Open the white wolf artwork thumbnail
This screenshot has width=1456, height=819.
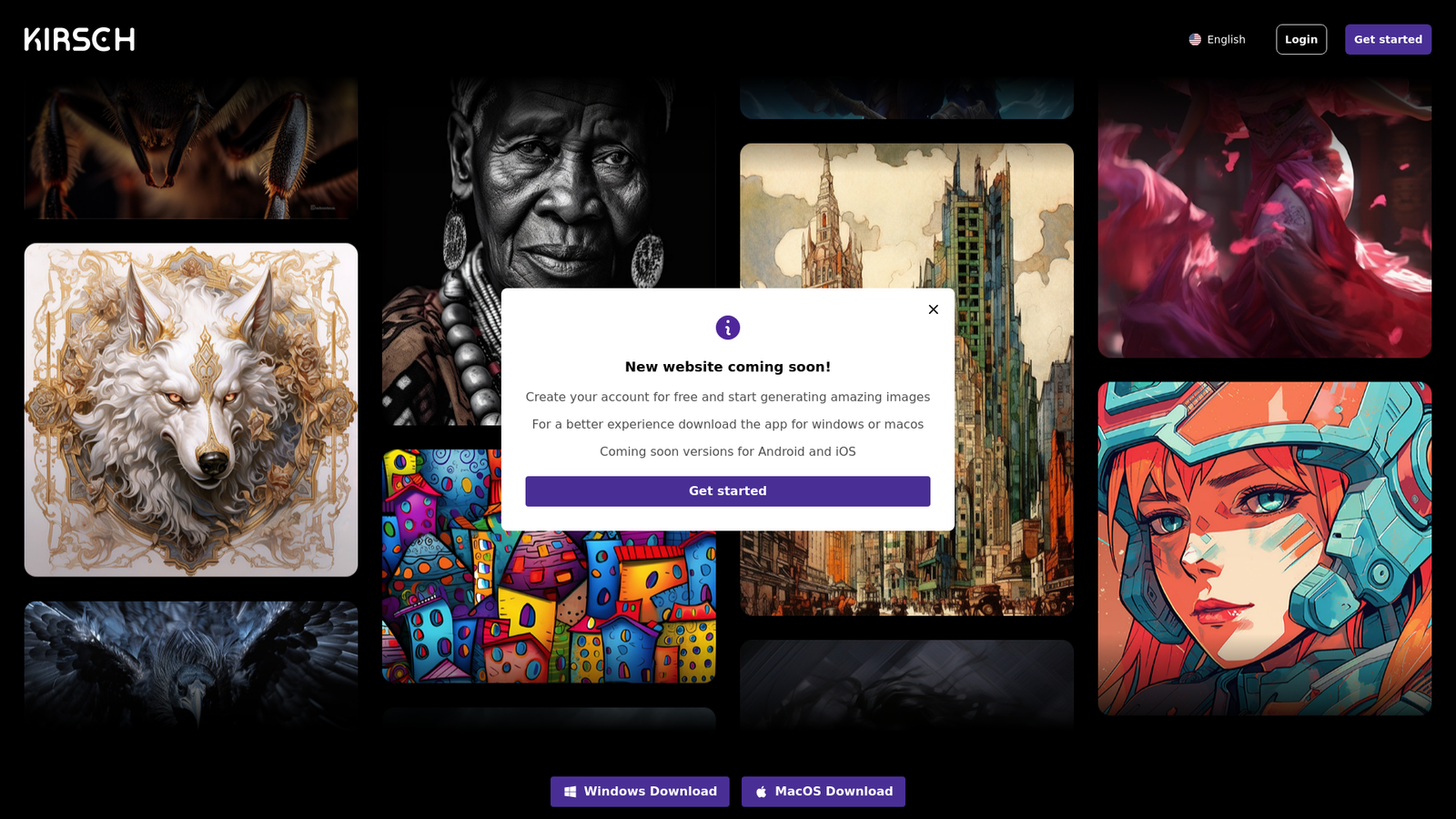point(191,409)
